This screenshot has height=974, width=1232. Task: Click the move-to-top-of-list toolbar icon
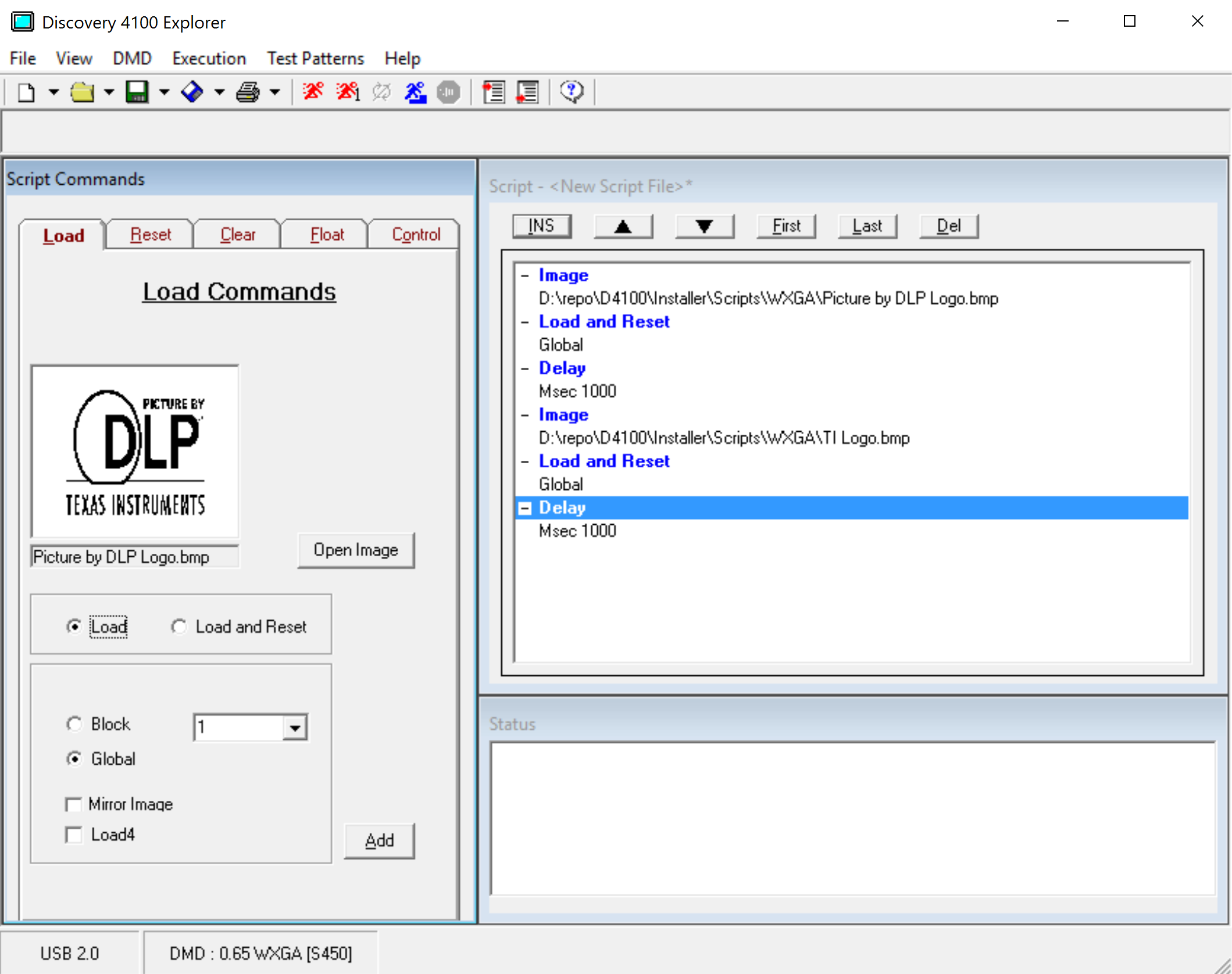tap(494, 92)
